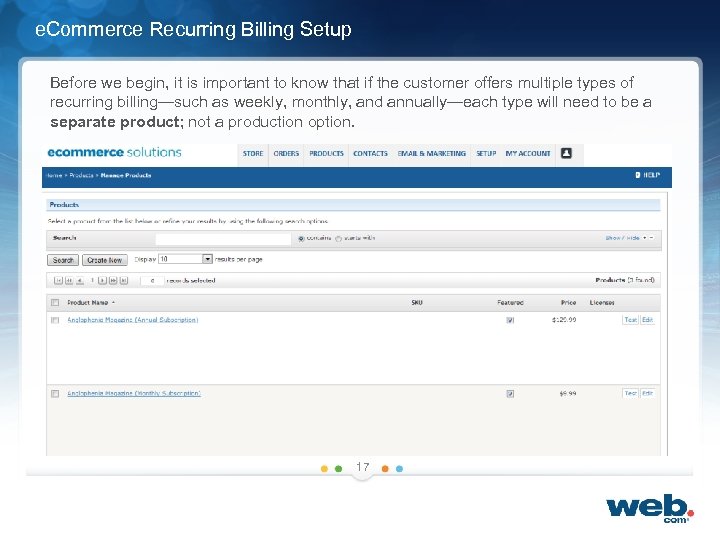
Task: Click Test for Monthly Subscription product
Action: tap(630, 393)
